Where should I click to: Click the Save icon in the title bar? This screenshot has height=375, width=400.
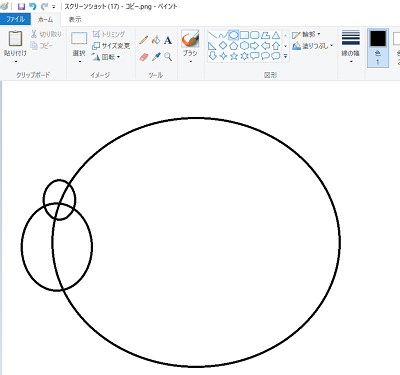(21, 6)
